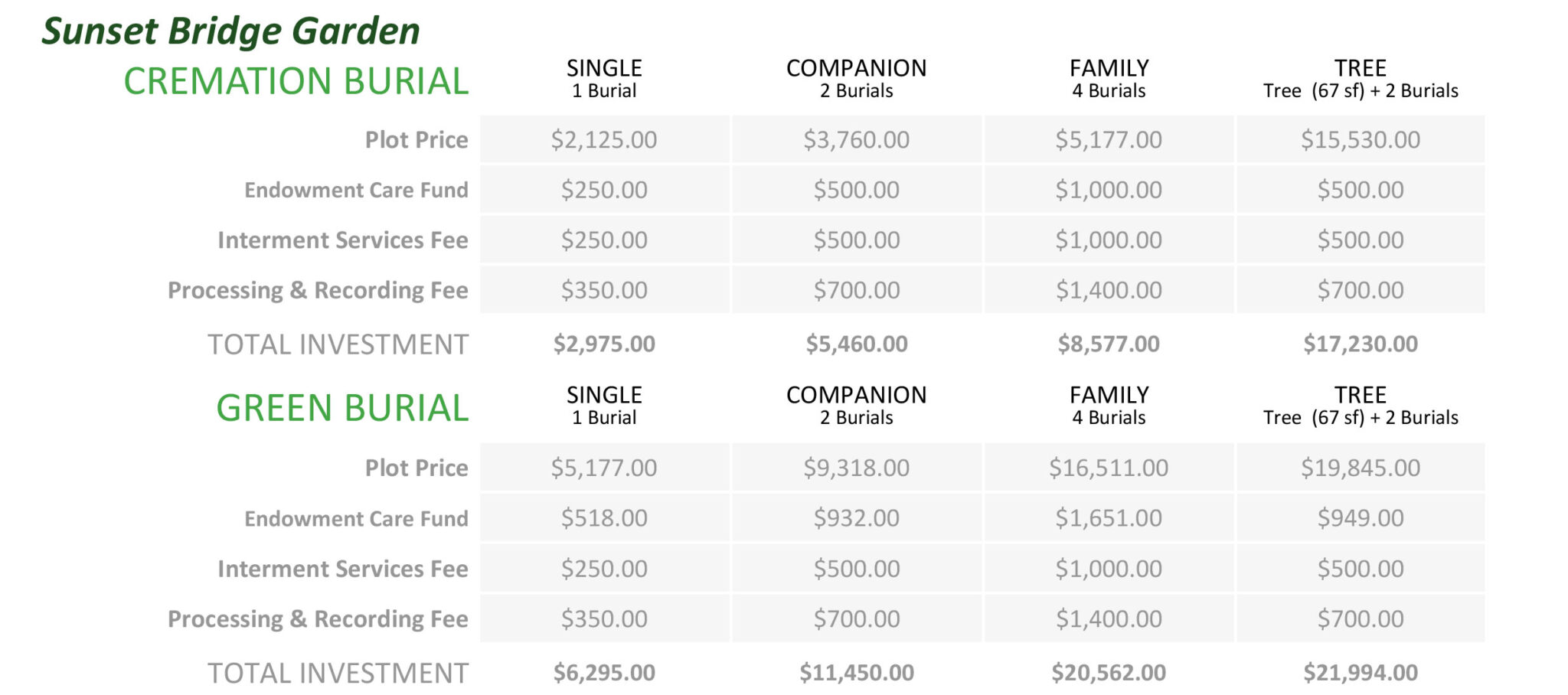Screen dimensions: 1568x695
Task: Select green burial tree total $21,994.00
Action: point(1360,673)
